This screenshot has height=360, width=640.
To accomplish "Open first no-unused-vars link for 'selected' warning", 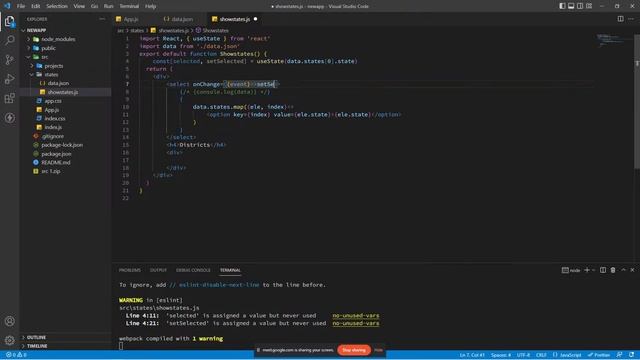I will [356, 316].
